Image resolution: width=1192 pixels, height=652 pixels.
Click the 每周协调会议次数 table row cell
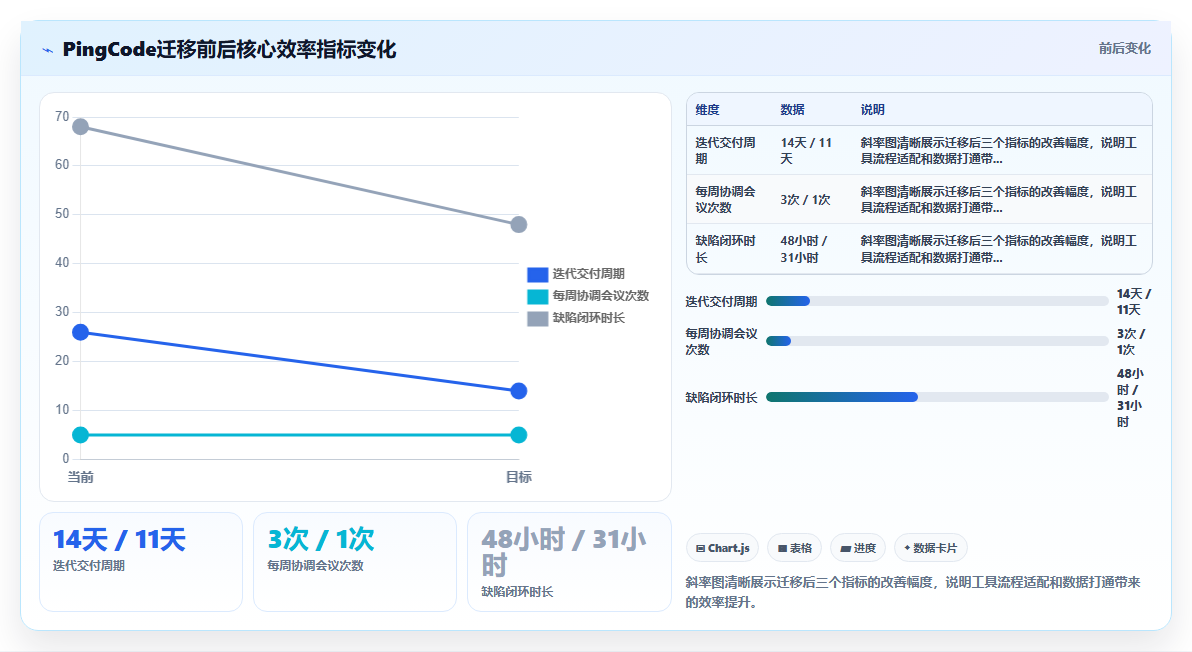(x=729, y=199)
